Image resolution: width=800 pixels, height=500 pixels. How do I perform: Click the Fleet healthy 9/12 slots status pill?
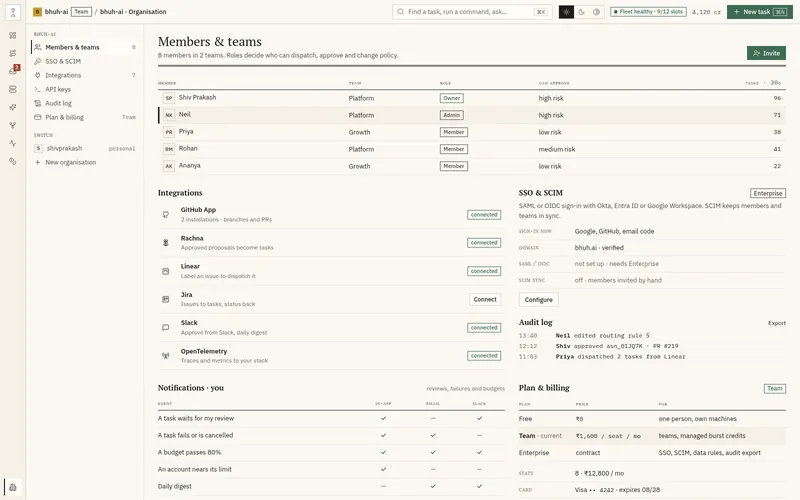[x=648, y=12]
